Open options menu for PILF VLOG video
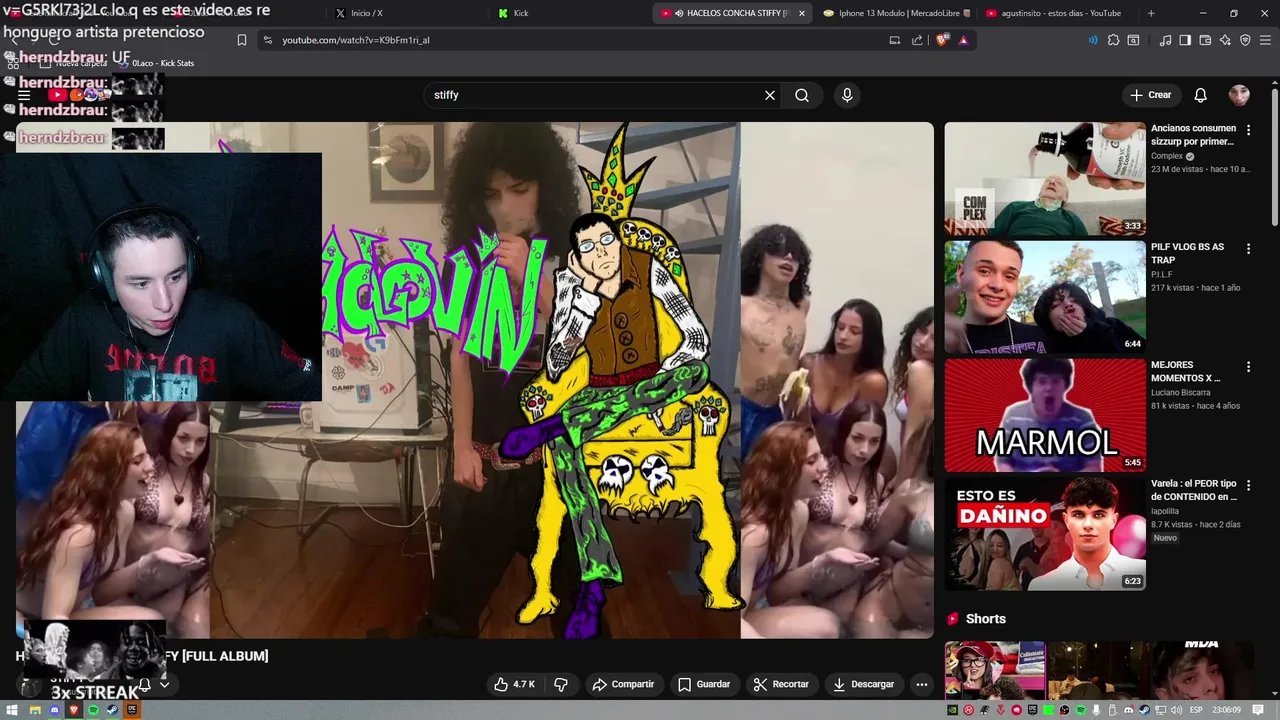Screen dimensions: 1280x720 point(1248,248)
